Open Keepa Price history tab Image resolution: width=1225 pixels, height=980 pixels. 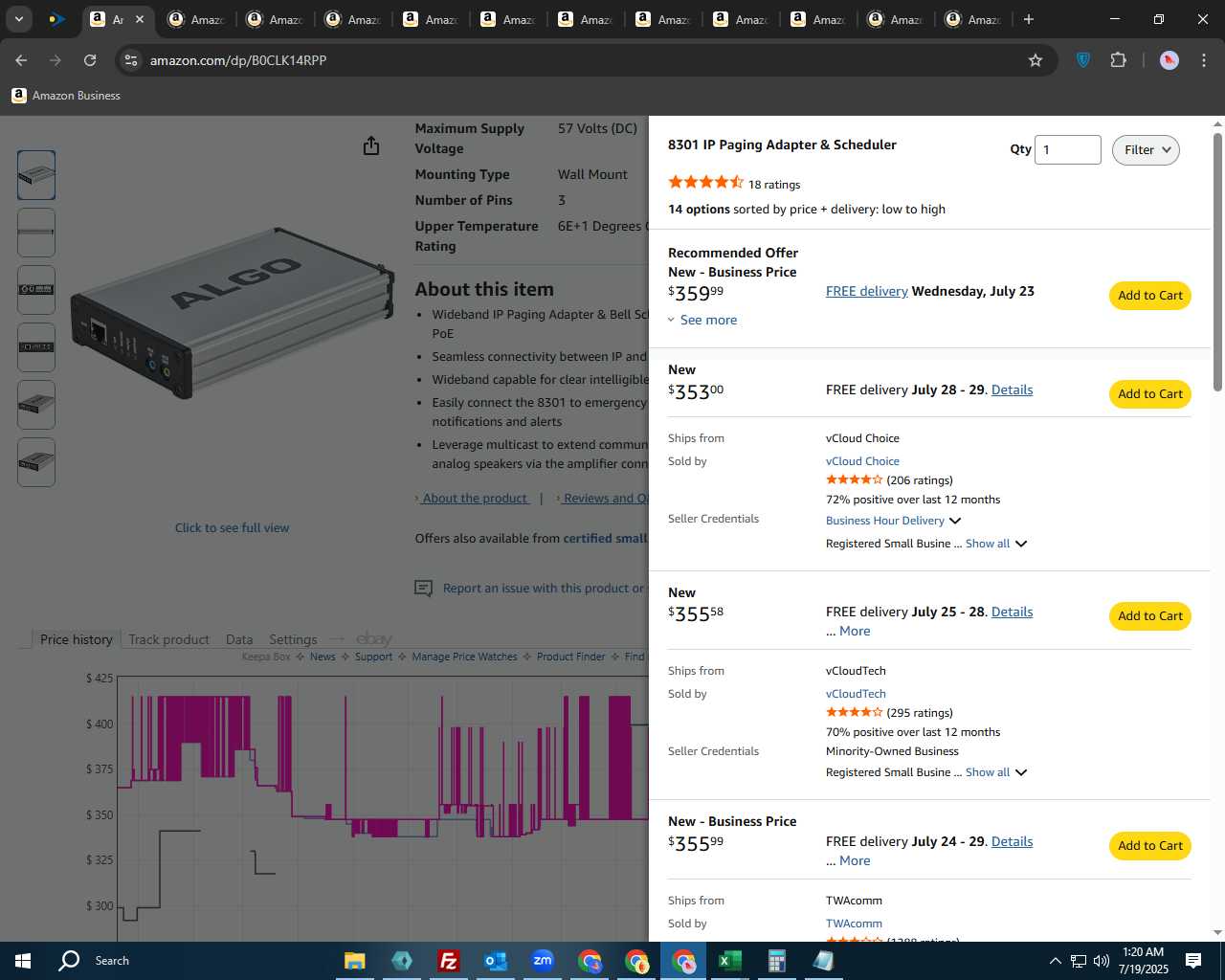tap(76, 639)
